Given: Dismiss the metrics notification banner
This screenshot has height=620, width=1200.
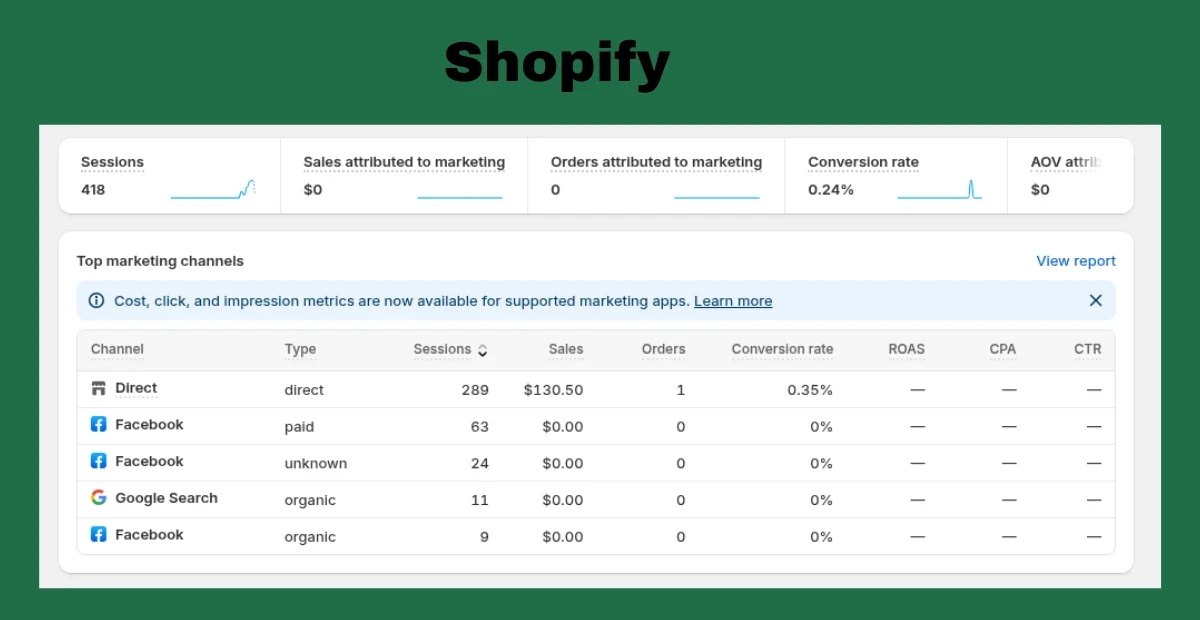Looking at the screenshot, I should tap(1095, 301).
